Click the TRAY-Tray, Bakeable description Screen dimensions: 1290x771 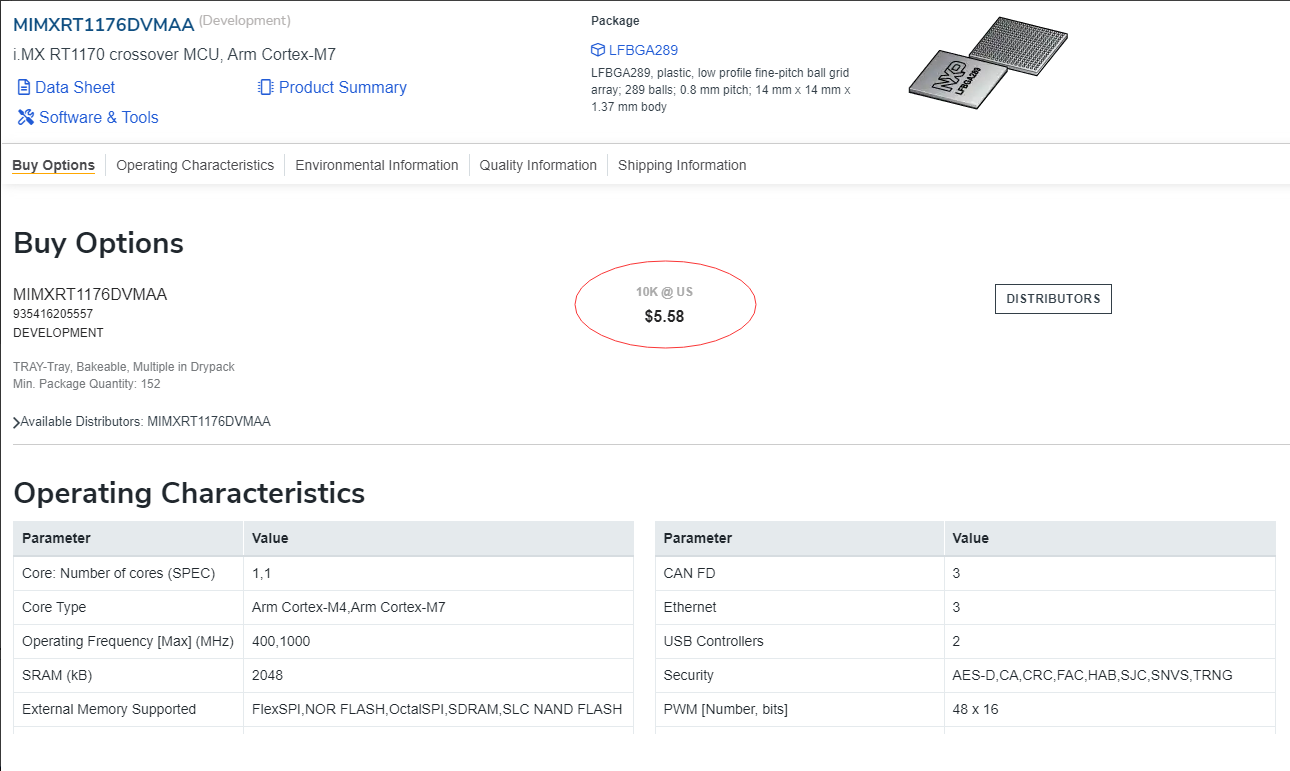pos(124,367)
